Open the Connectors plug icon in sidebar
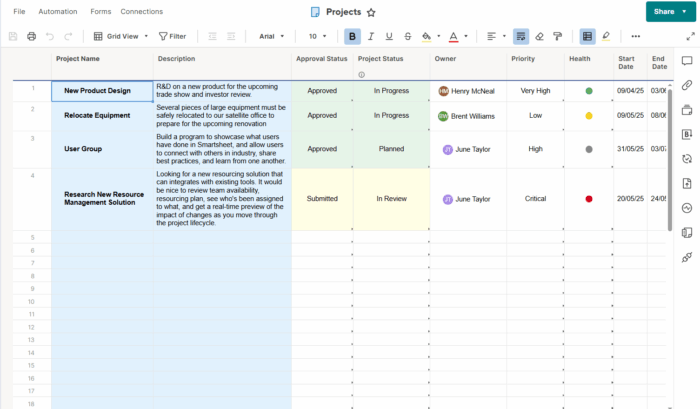Image resolution: width=700 pixels, height=409 pixels. (x=687, y=257)
